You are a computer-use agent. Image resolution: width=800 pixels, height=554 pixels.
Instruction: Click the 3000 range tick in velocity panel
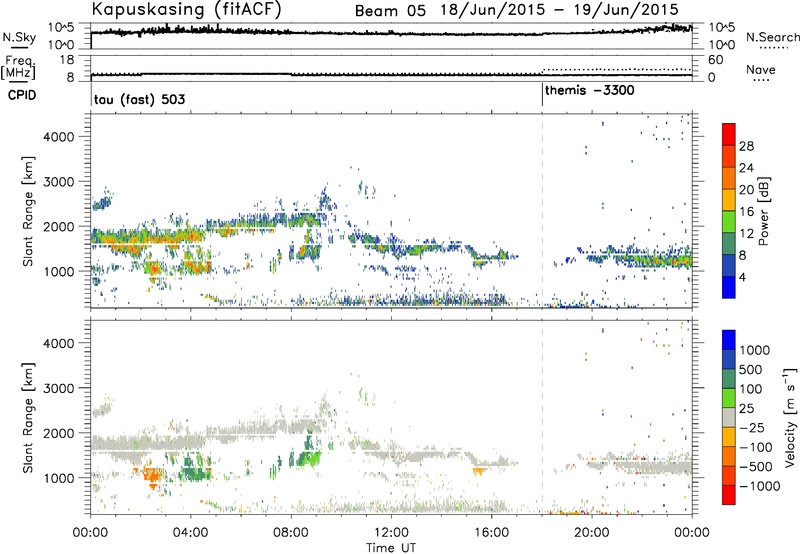[58, 388]
